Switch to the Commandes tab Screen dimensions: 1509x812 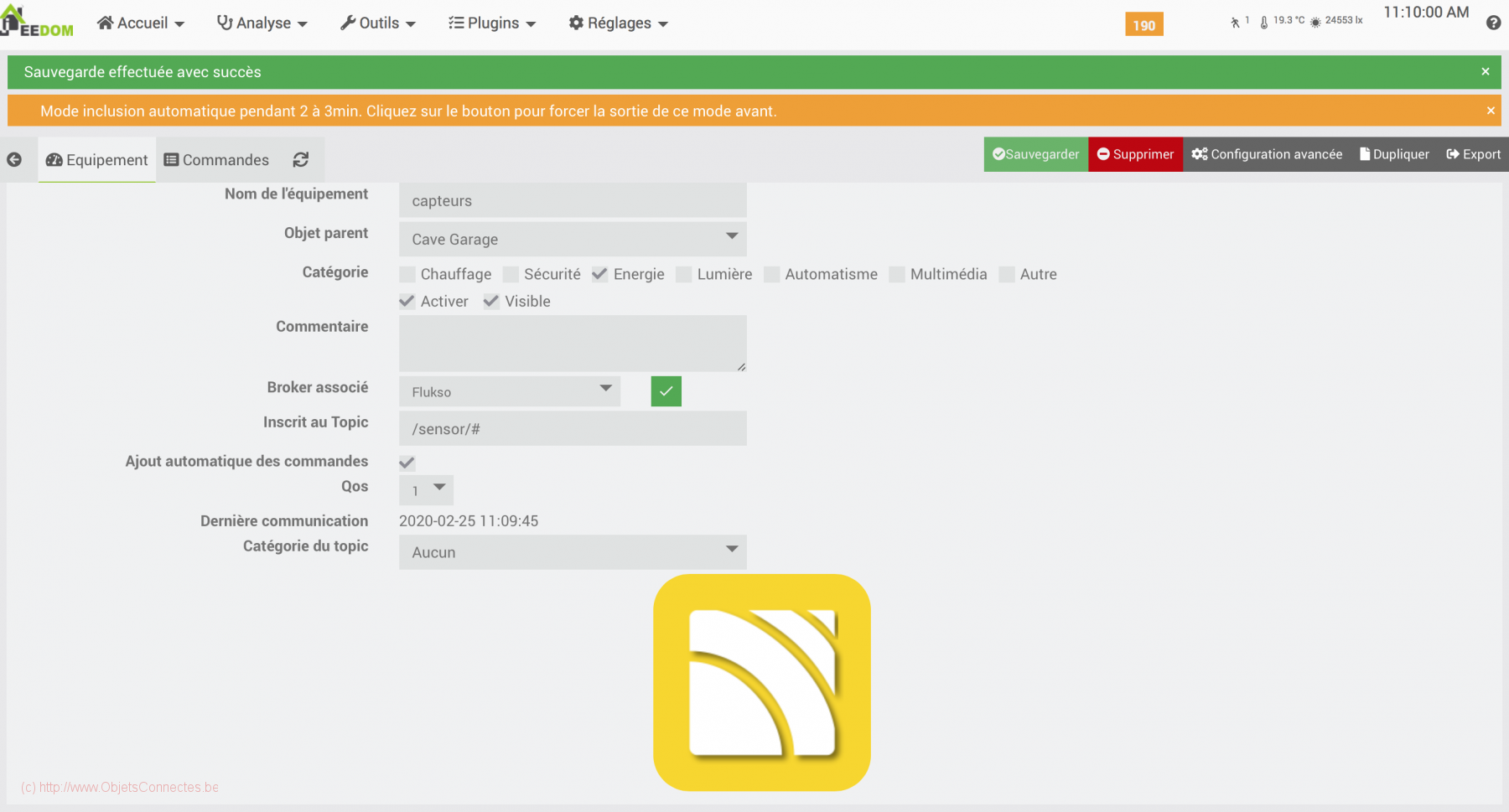click(x=216, y=160)
